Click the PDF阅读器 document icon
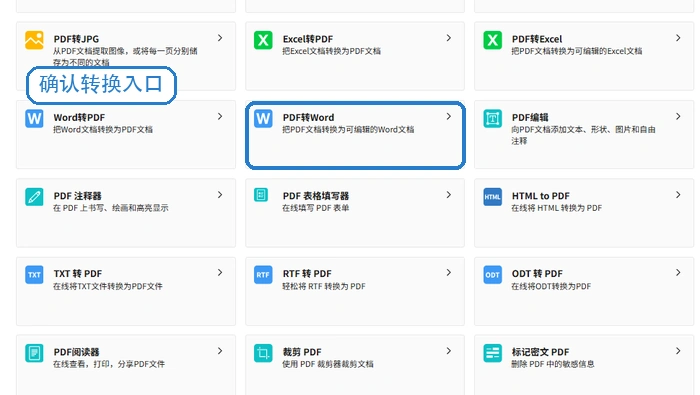The width and height of the screenshot is (700, 395). click(34, 353)
